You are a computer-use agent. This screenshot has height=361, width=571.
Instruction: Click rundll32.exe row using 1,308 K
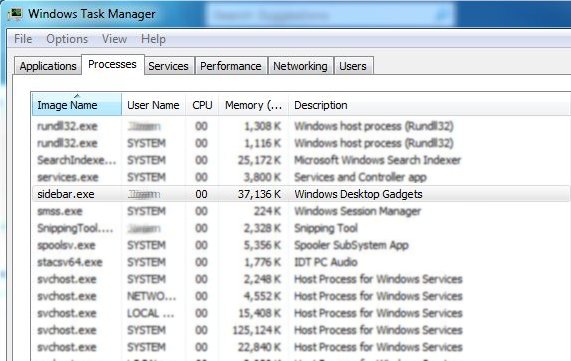(x=301, y=126)
